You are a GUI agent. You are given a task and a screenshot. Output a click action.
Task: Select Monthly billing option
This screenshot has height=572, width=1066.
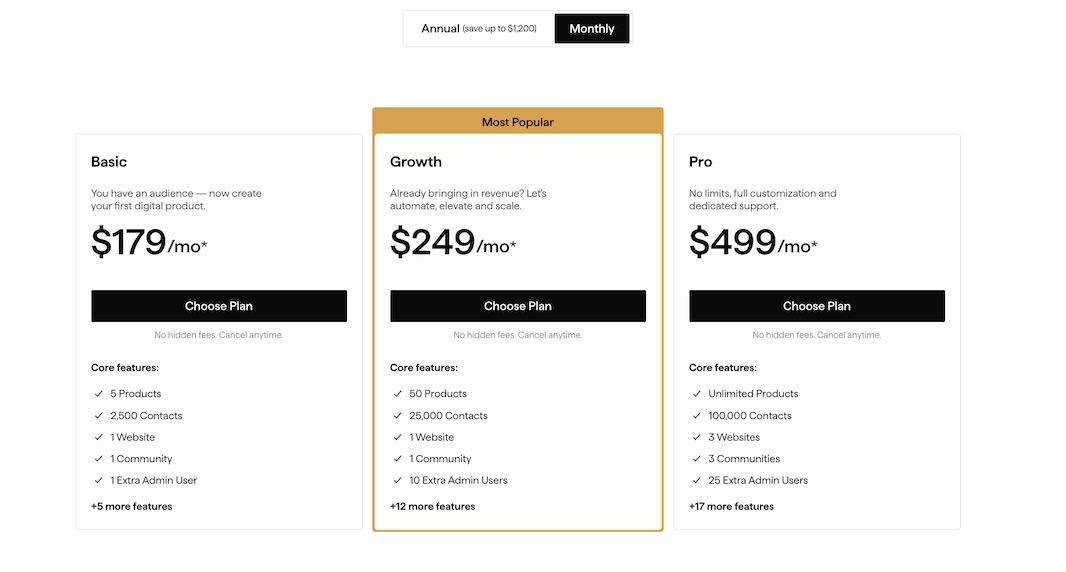tap(592, 29)
